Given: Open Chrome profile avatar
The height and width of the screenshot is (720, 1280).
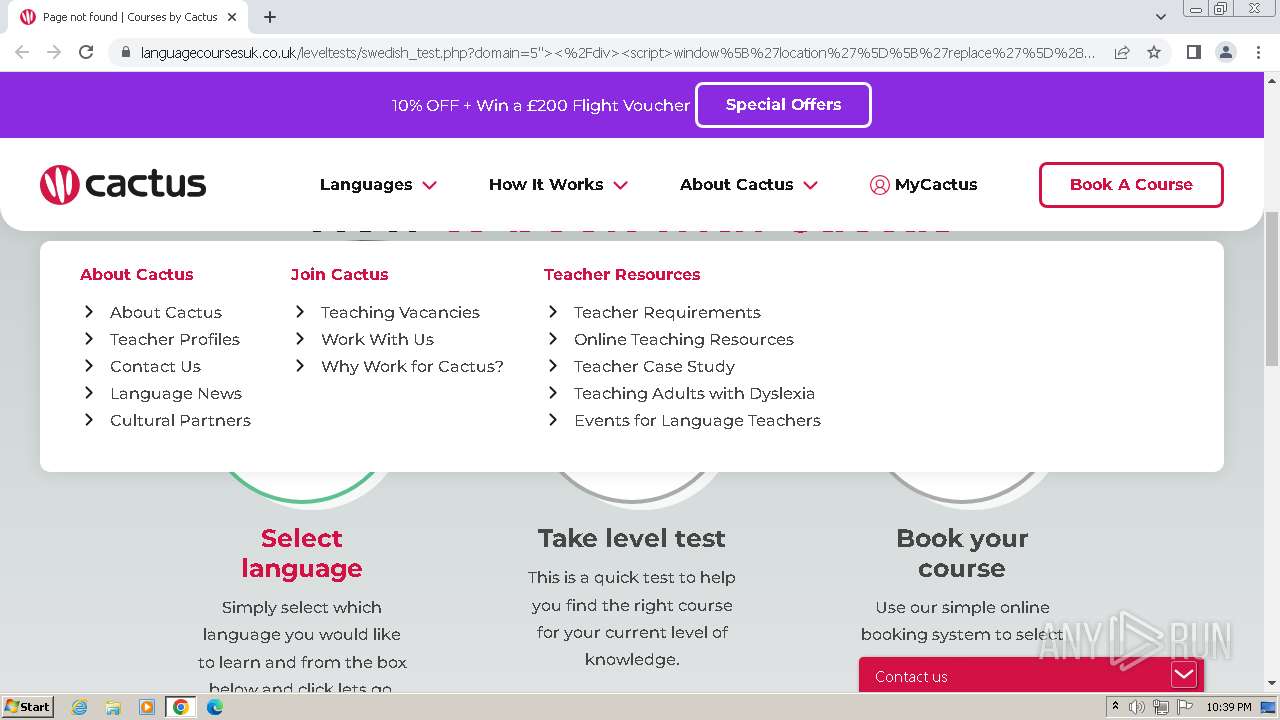Looking at the screenshot, I should [1225, 52].
